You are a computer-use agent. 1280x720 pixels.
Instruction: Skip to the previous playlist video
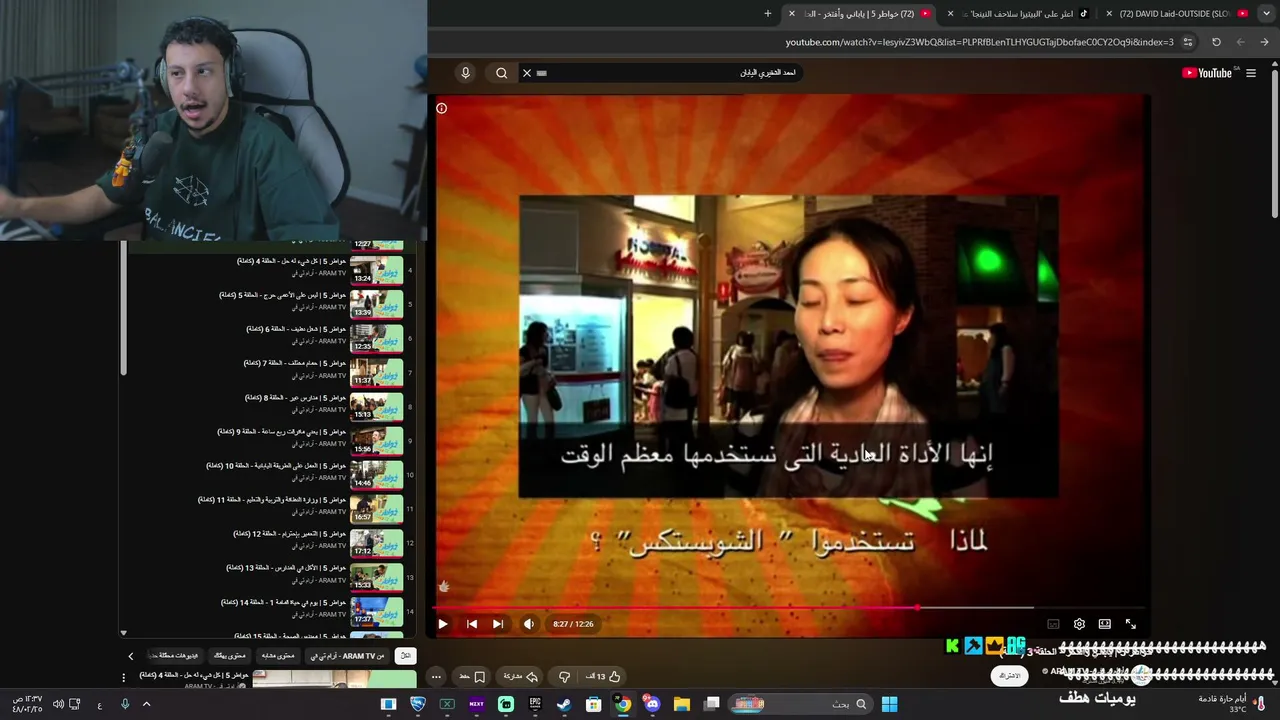click(472, 624)
